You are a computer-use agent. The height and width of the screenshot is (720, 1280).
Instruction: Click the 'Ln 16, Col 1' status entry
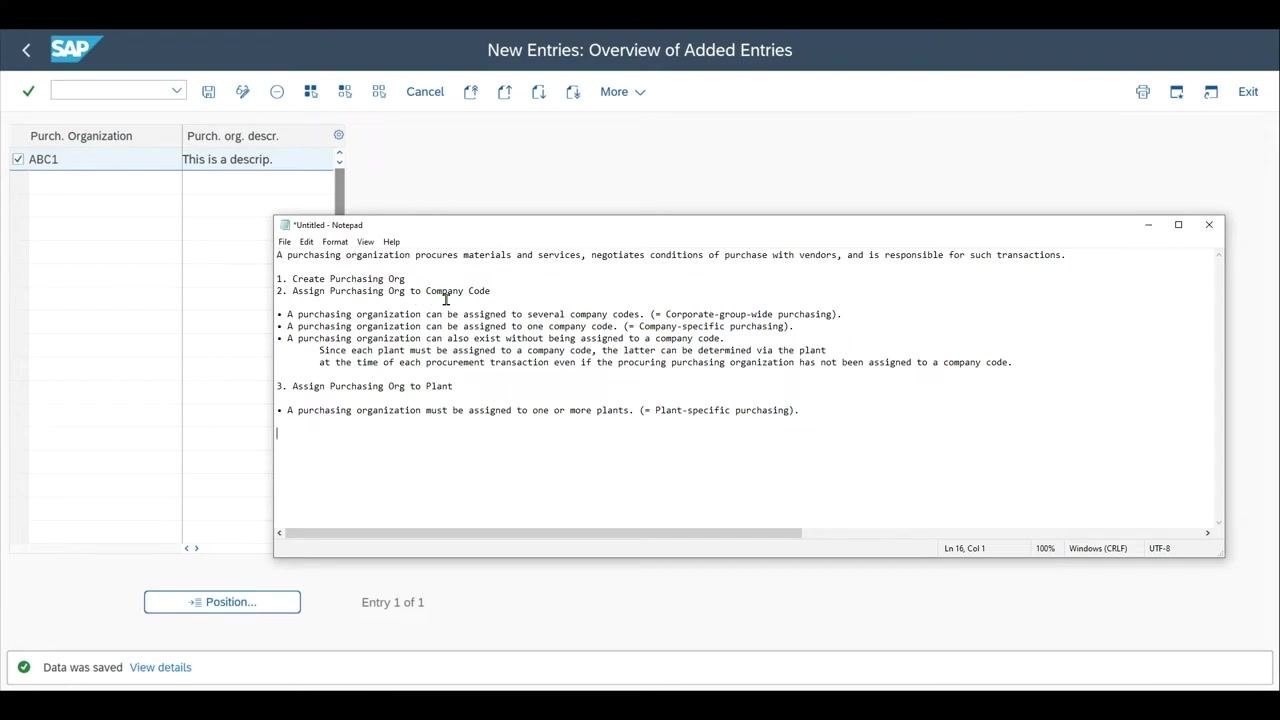(x=965, y=548)
